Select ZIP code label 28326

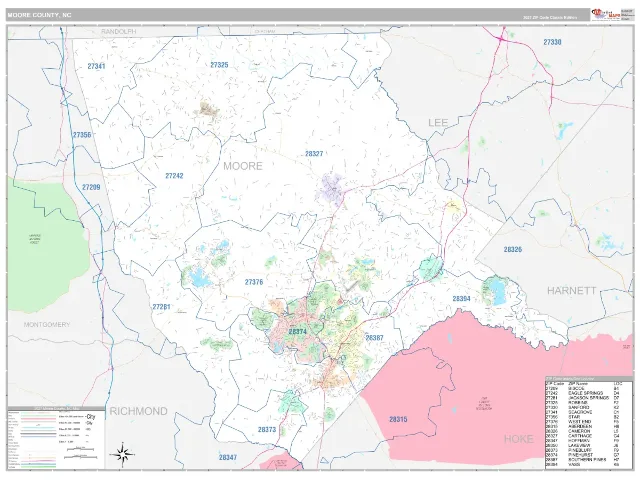tap(513, 249)
